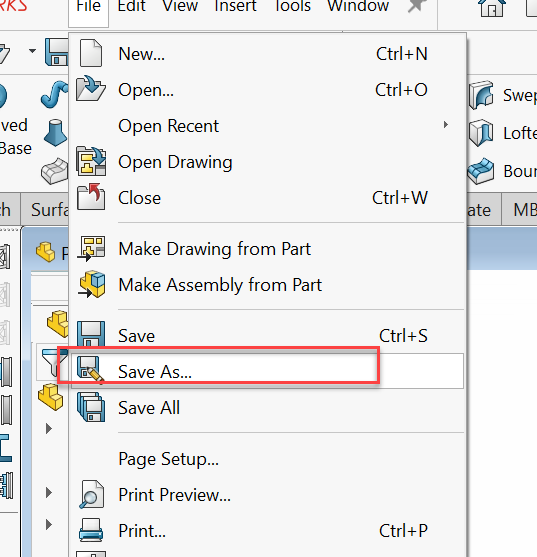Click the Save All stacked disks icon

(x=91, y=407)
